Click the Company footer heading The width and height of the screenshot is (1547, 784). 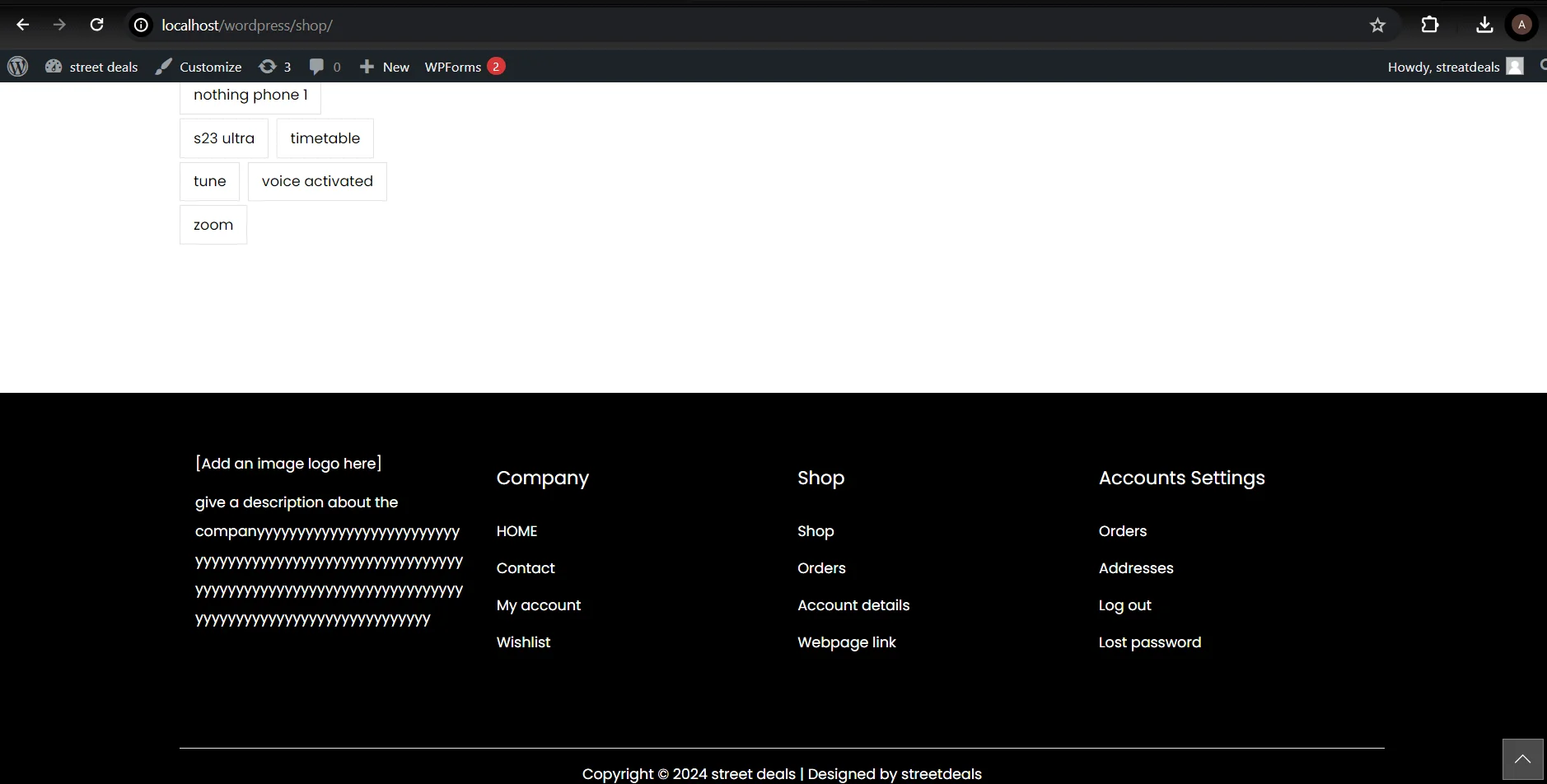click(x=543, y=478)
